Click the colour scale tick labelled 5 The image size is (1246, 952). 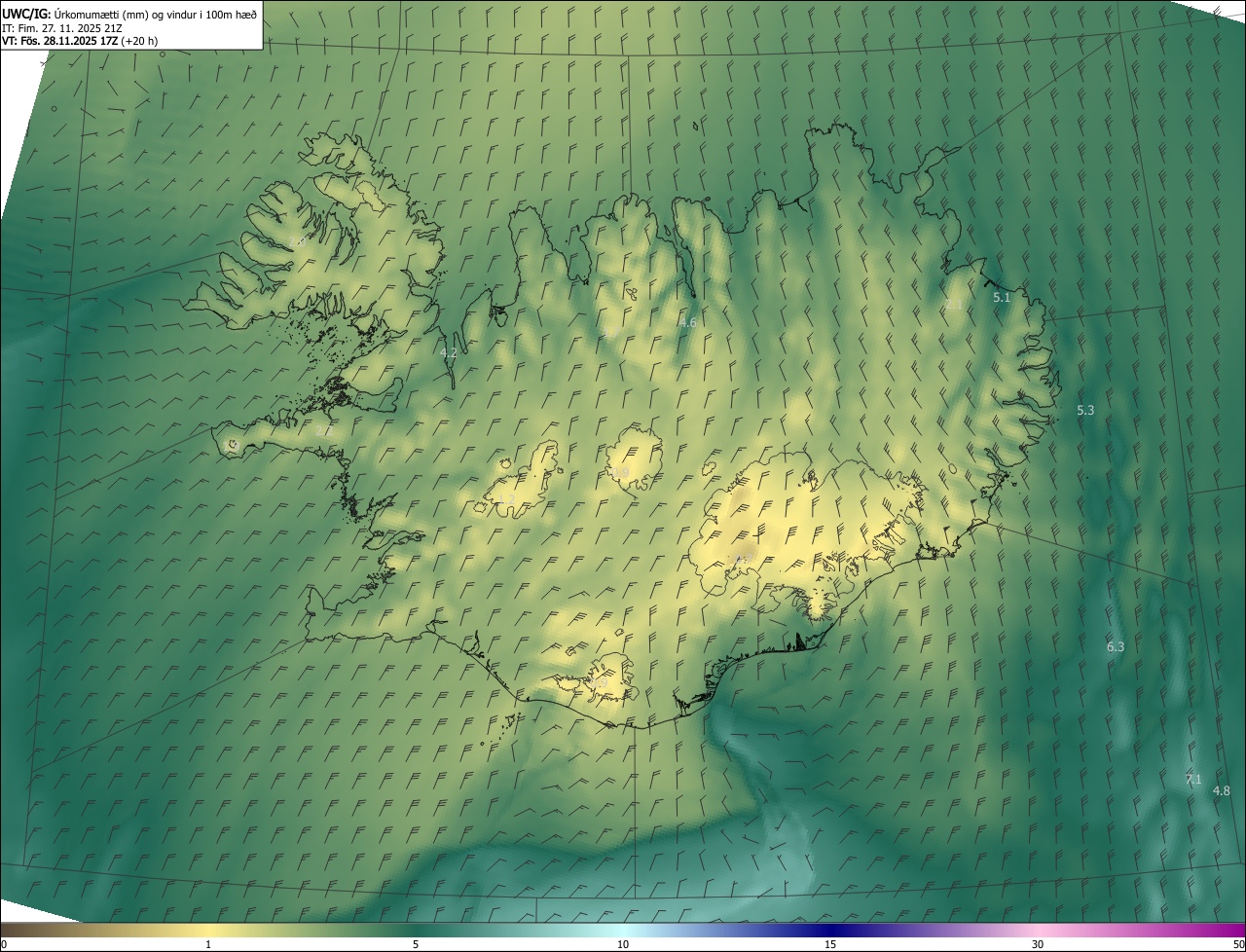416,944
